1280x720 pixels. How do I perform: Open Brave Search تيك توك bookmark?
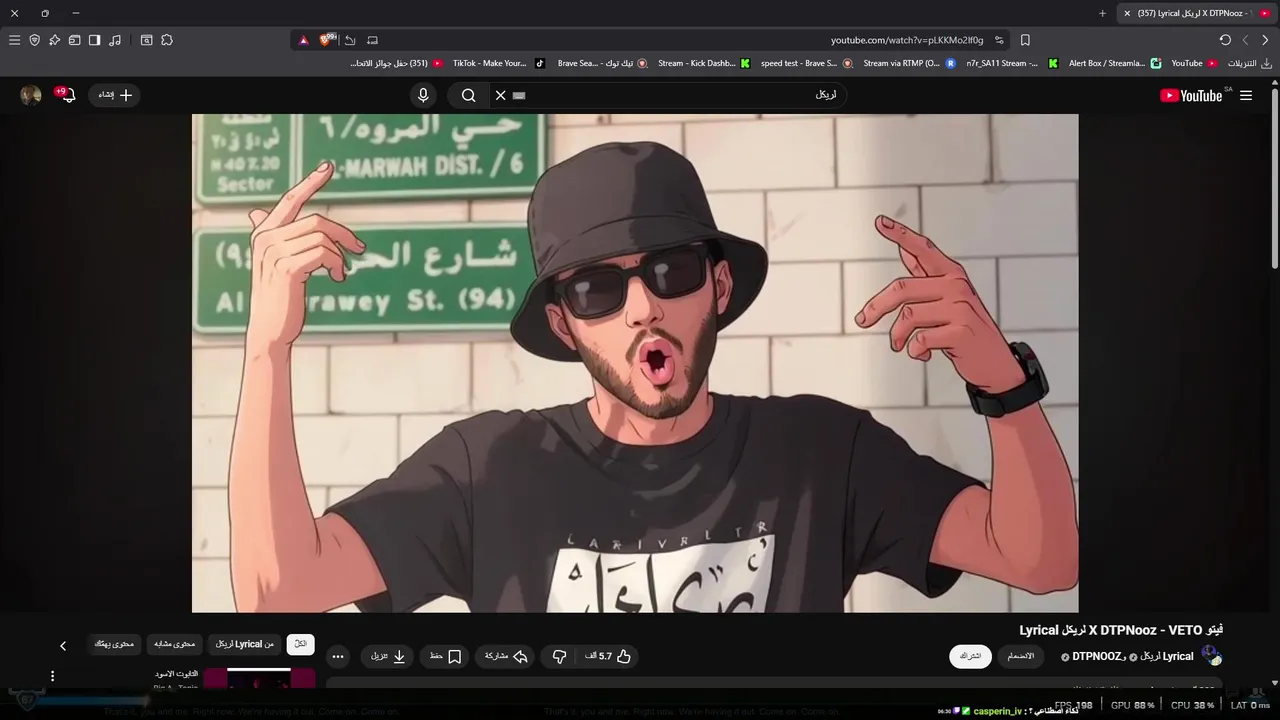point(601,63)
